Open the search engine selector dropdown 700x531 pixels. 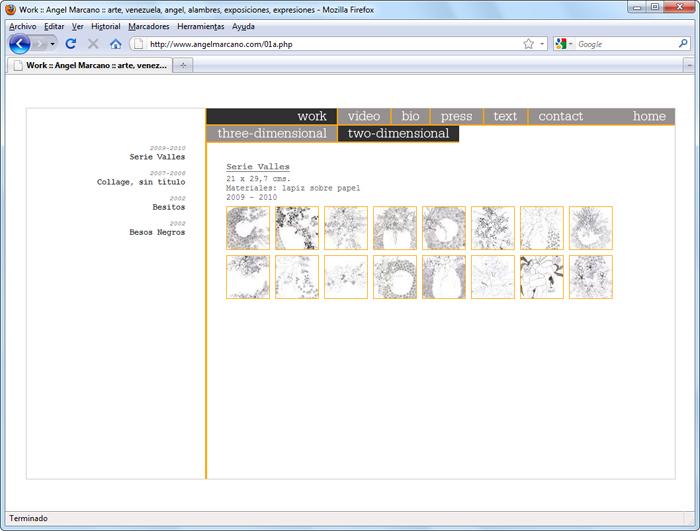tap(565, 44)
